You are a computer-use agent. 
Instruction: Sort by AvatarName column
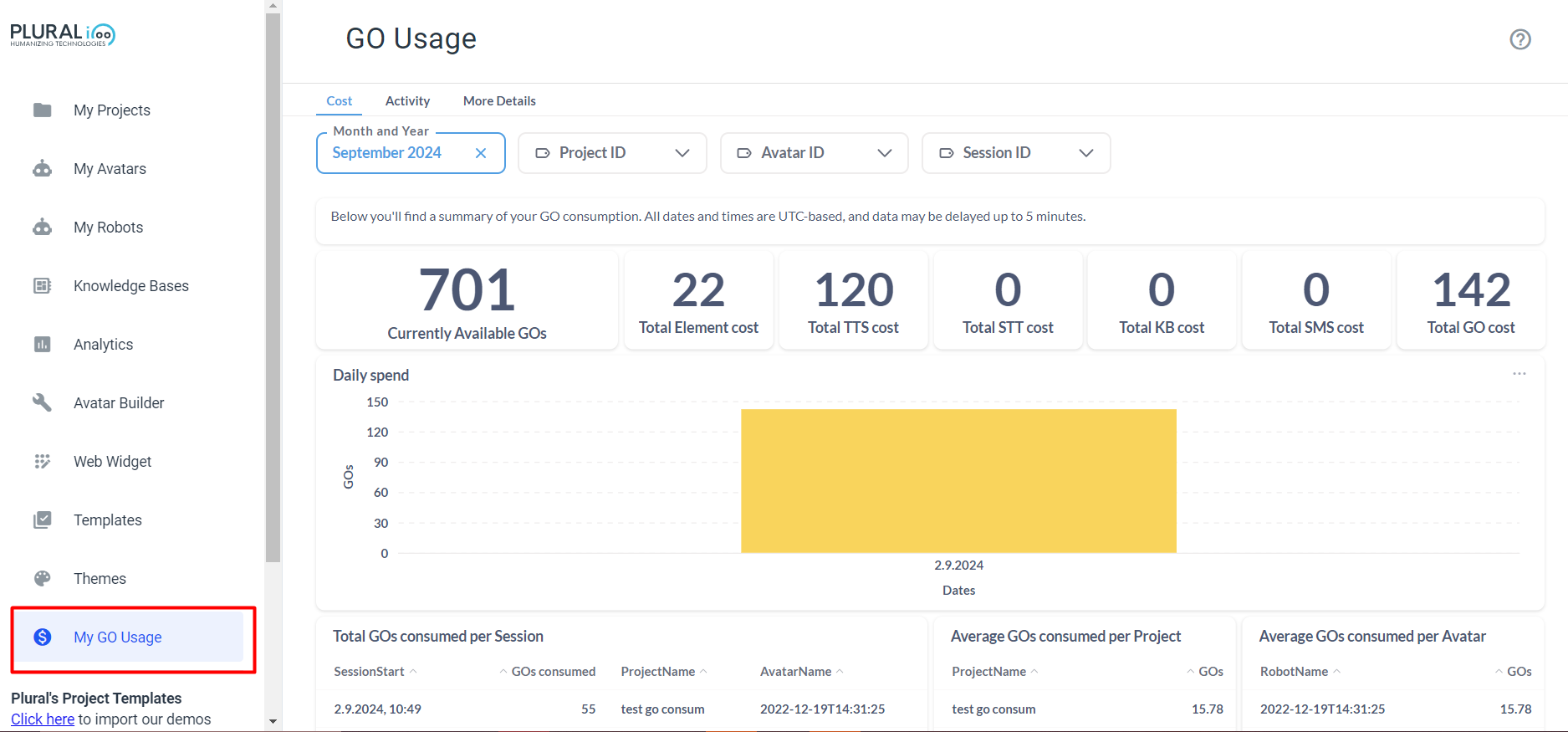coord(802,672)
